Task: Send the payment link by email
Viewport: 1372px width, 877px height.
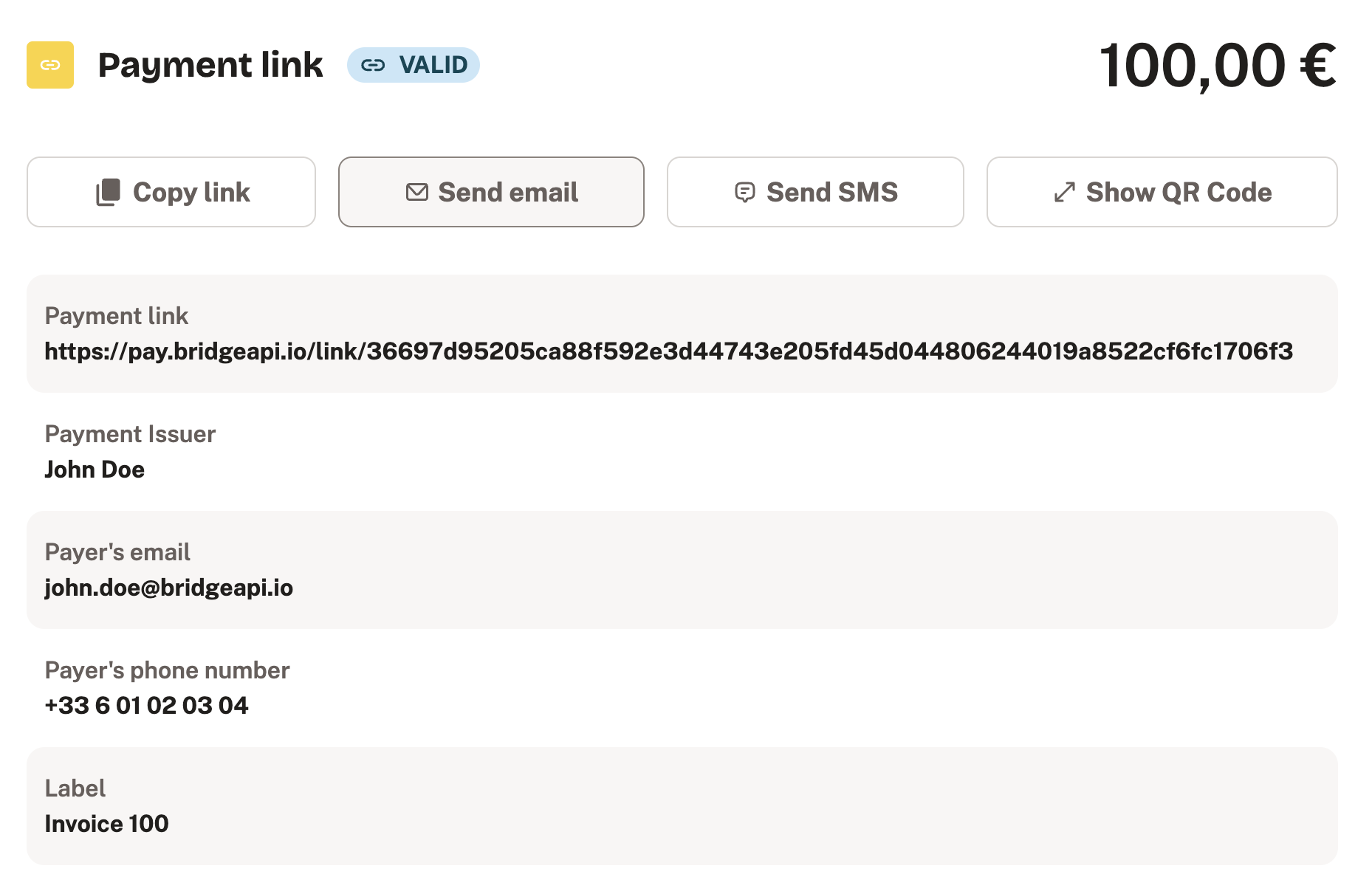Action: [491, 192]
